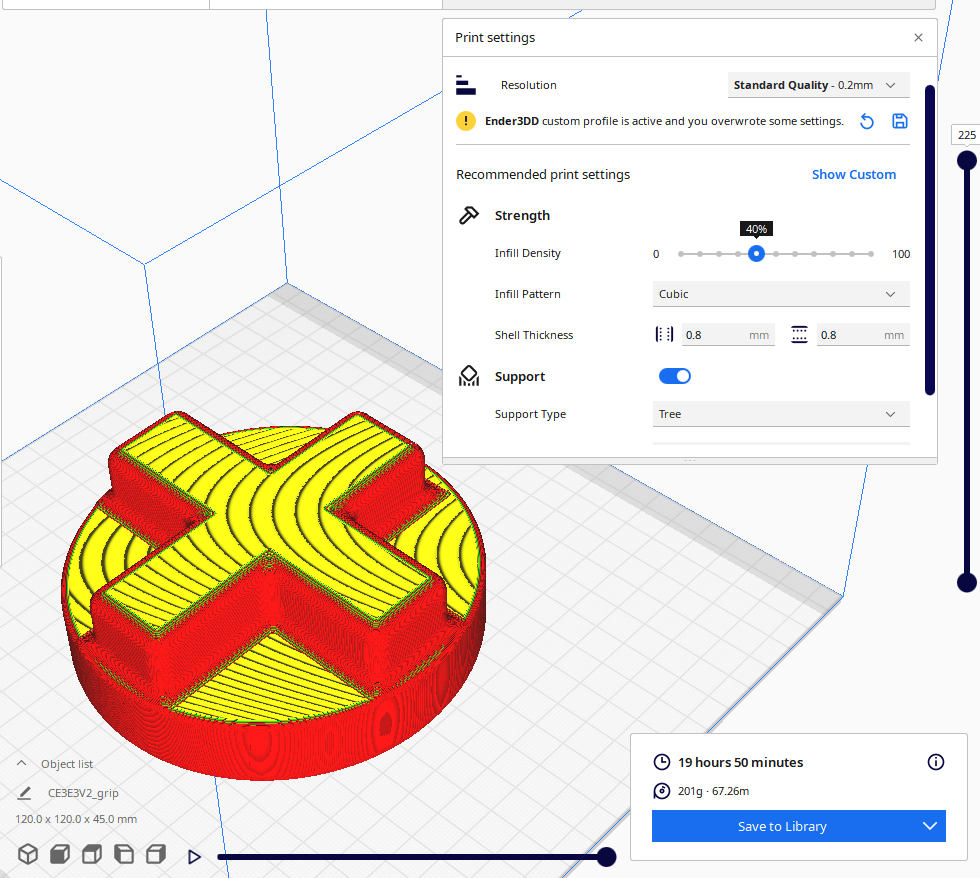This screenshot has height=878, width=980.
Task: Select the Top view icon
Action: click(x=91, y=855)
